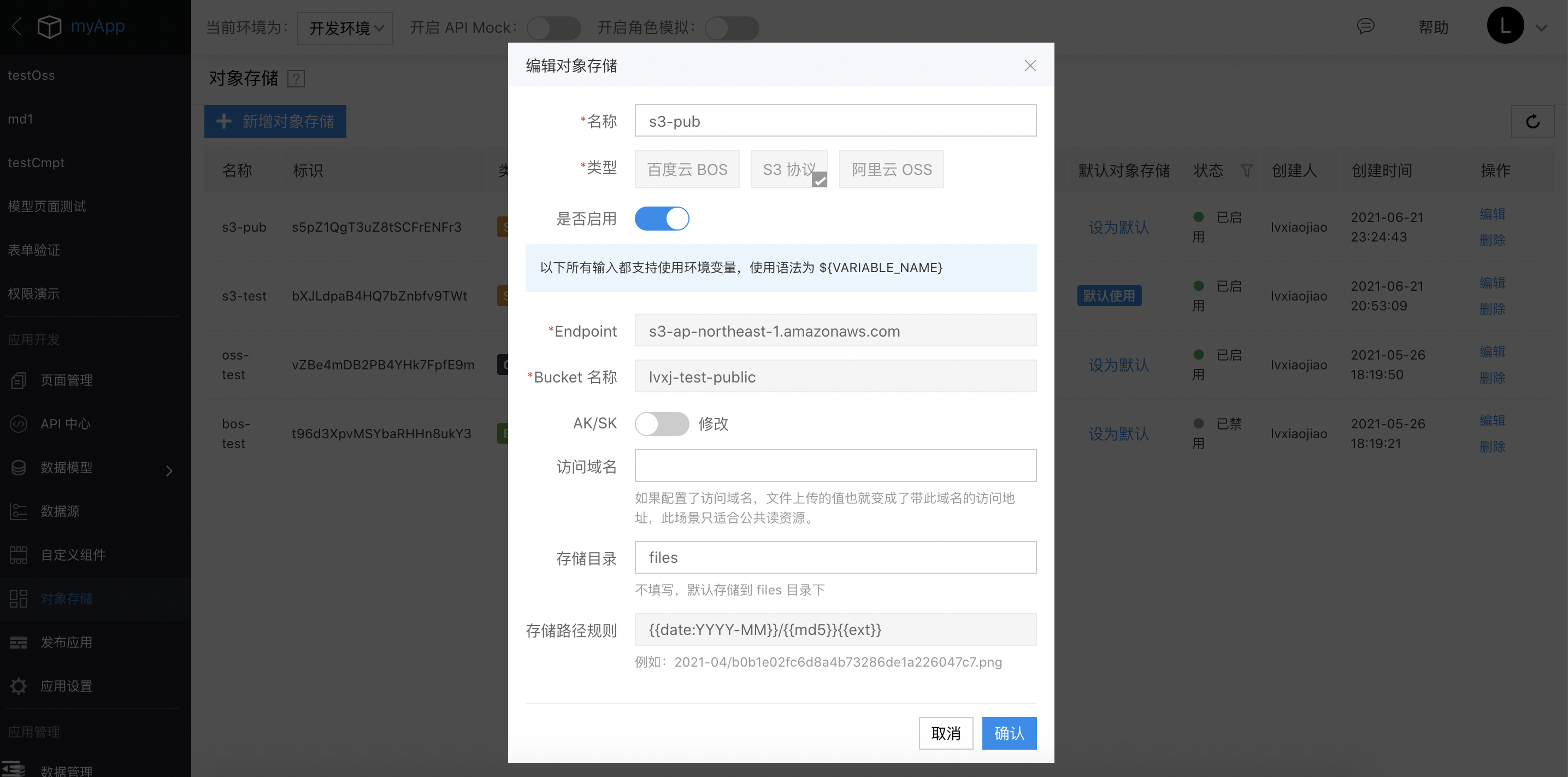
Task: Click 删除 for the oss-test row
Action: coord(1492,378)
